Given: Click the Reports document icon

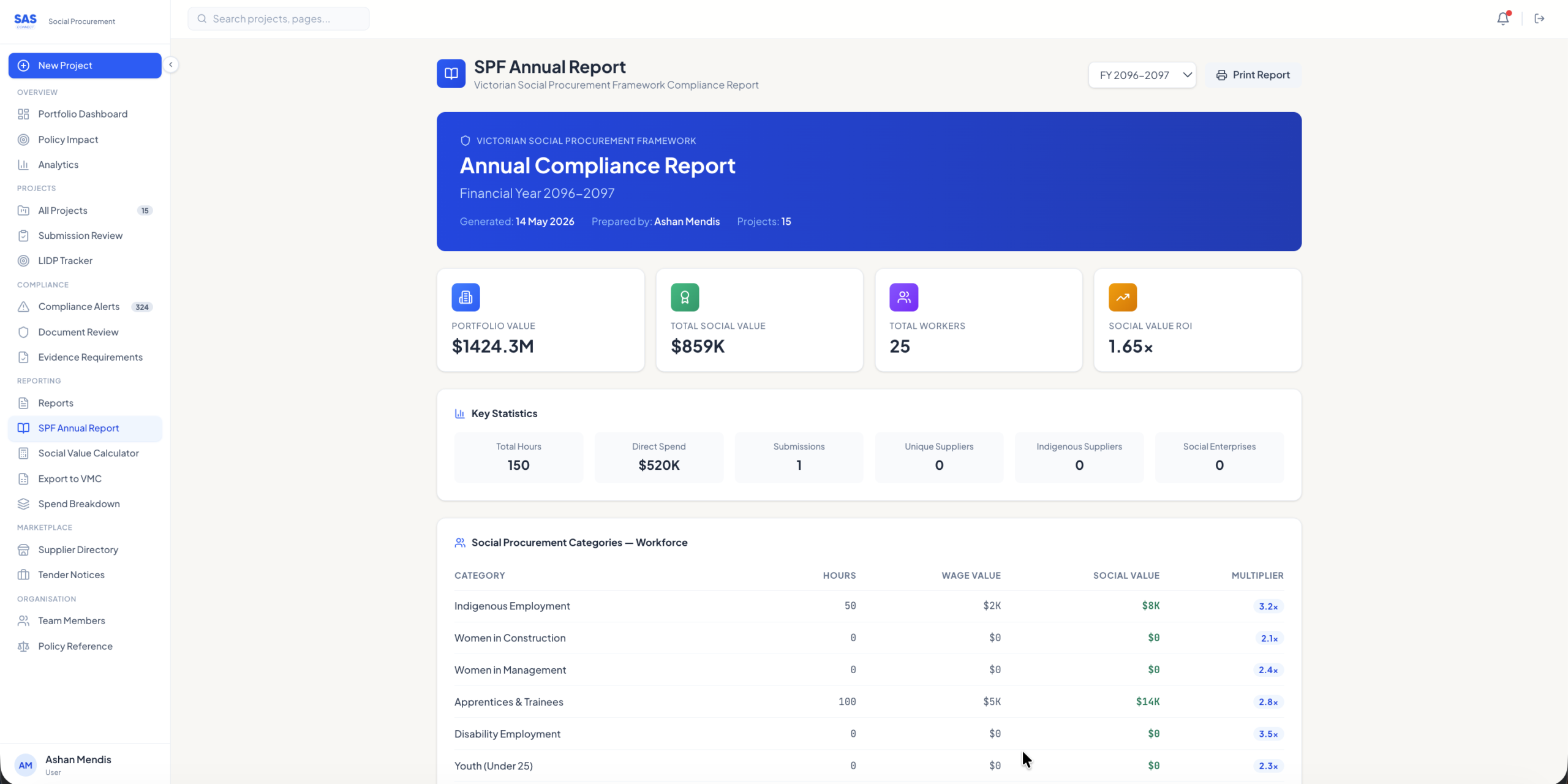Looking at the screenshot, I should point(23,403).
